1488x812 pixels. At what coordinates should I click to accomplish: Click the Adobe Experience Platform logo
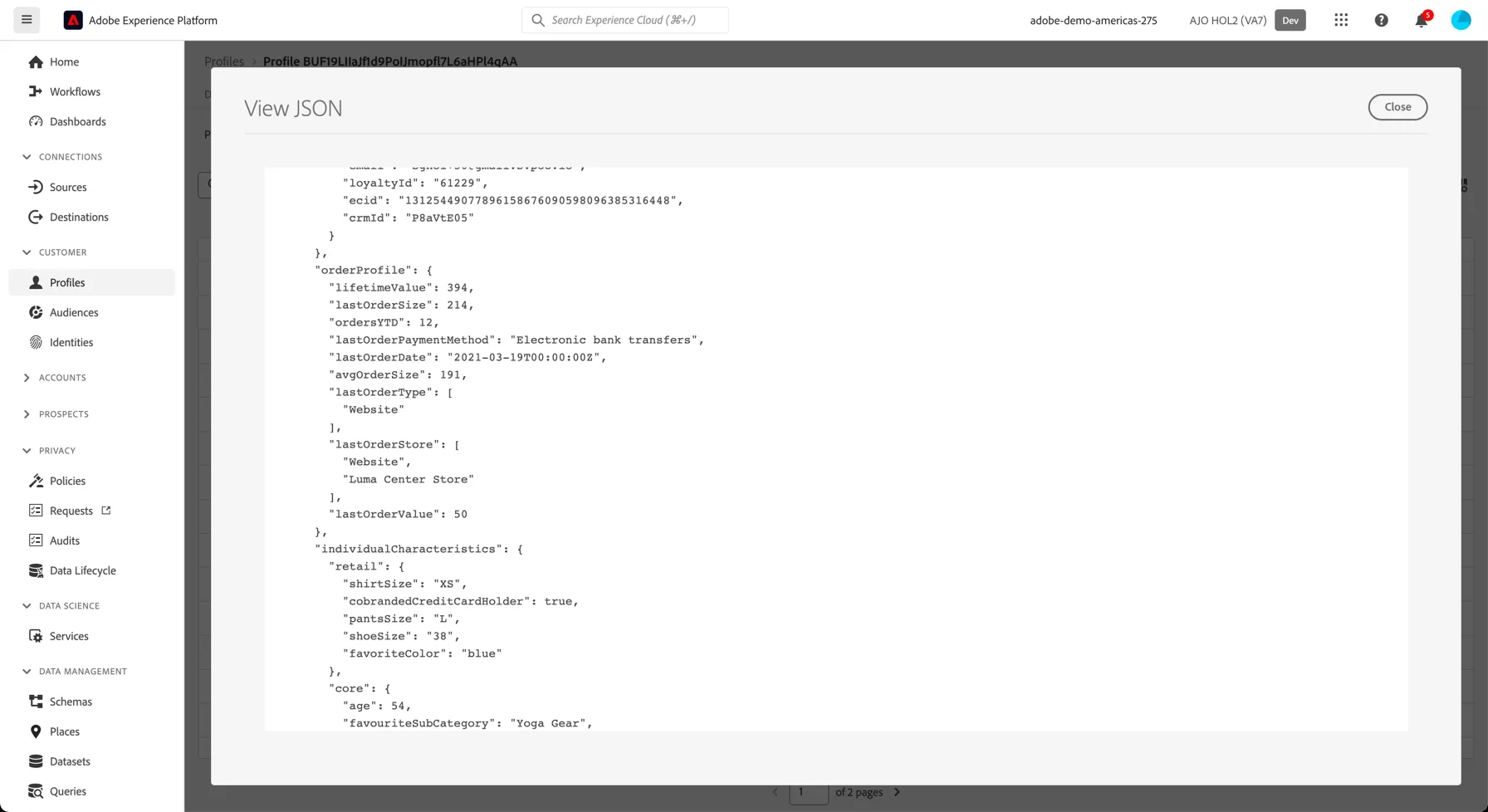pos(73,20)
